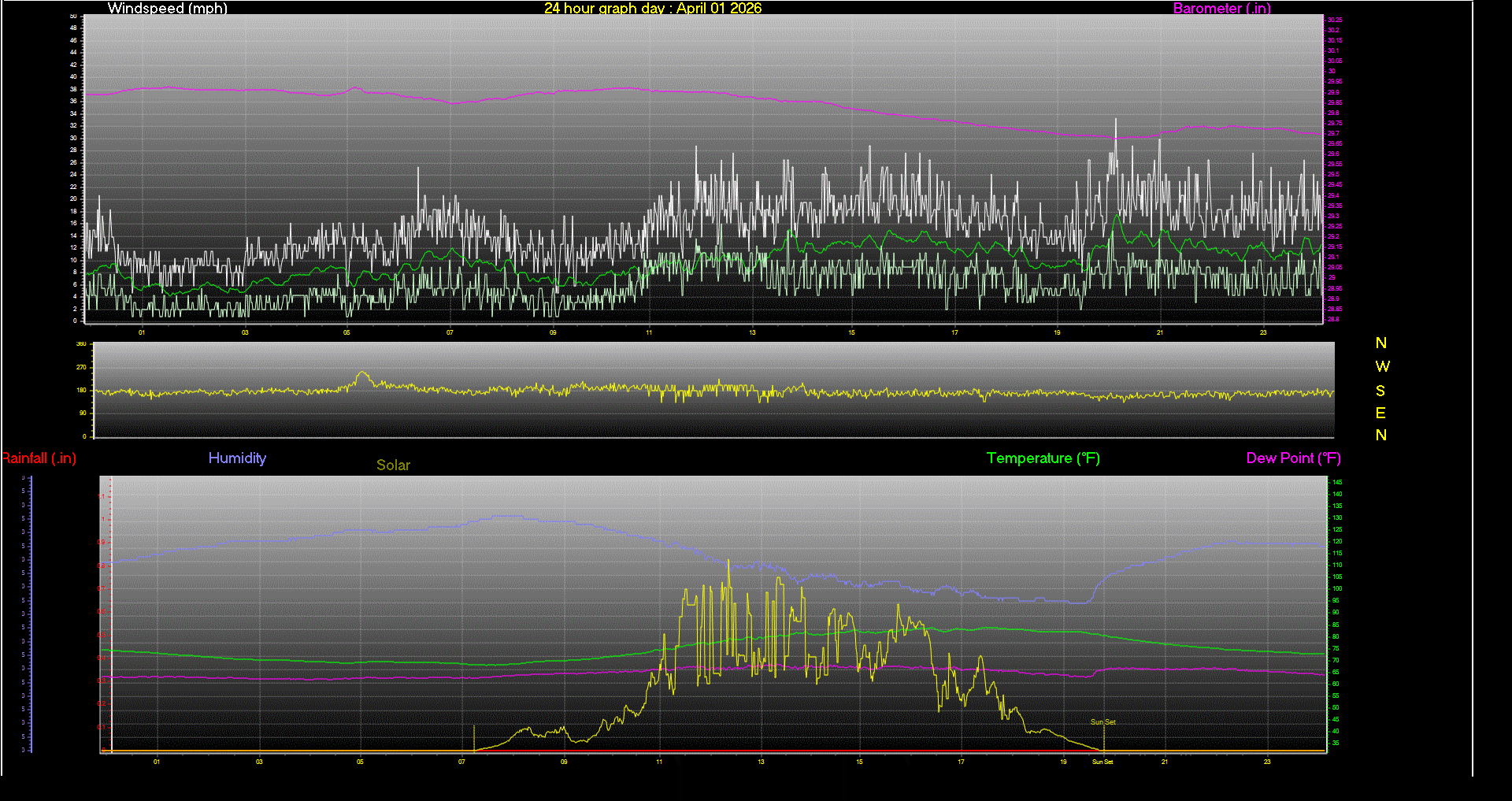This screenshot has width=1512, height=801.
Task: Select the Dew Point (°F) legend
Action: [1293, 458]
